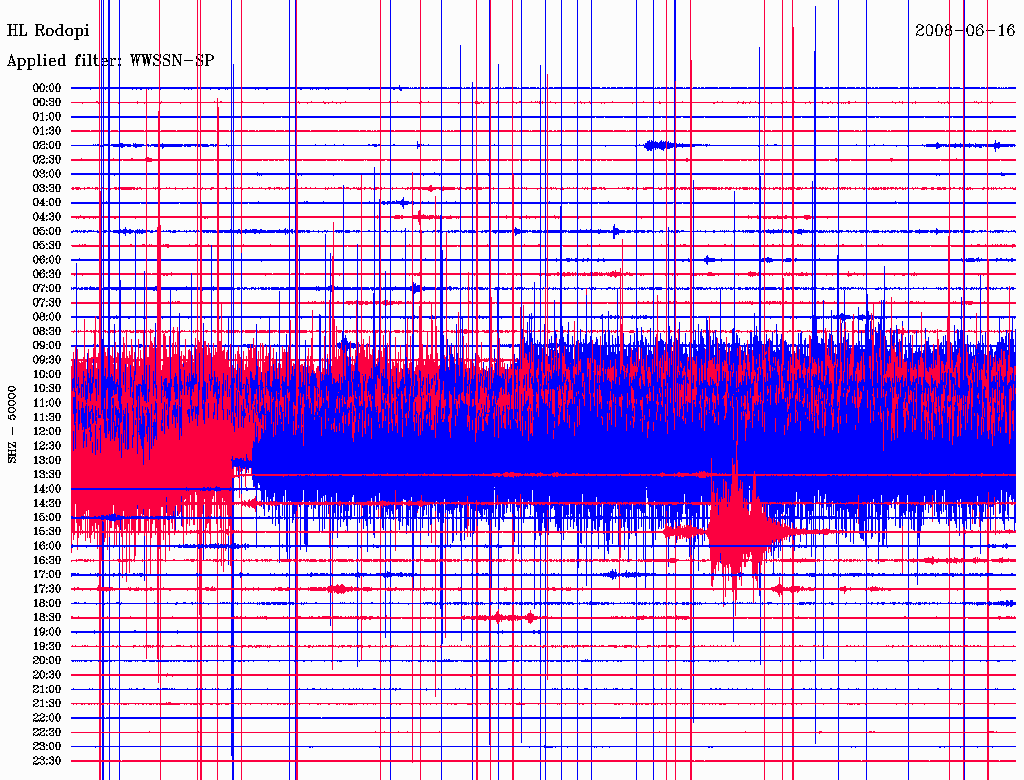
Task: Click the 'Applied filter: WWSSN-SP' label
Action: 110,61
